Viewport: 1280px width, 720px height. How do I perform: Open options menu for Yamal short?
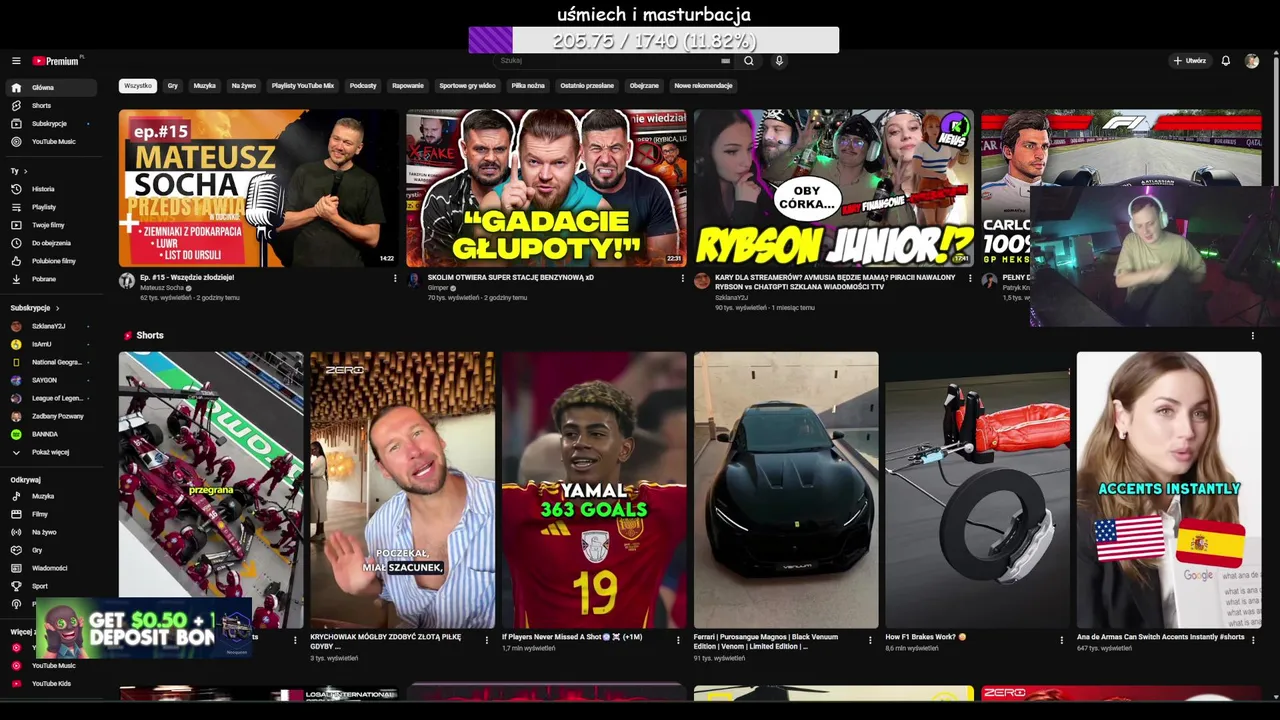679,640
